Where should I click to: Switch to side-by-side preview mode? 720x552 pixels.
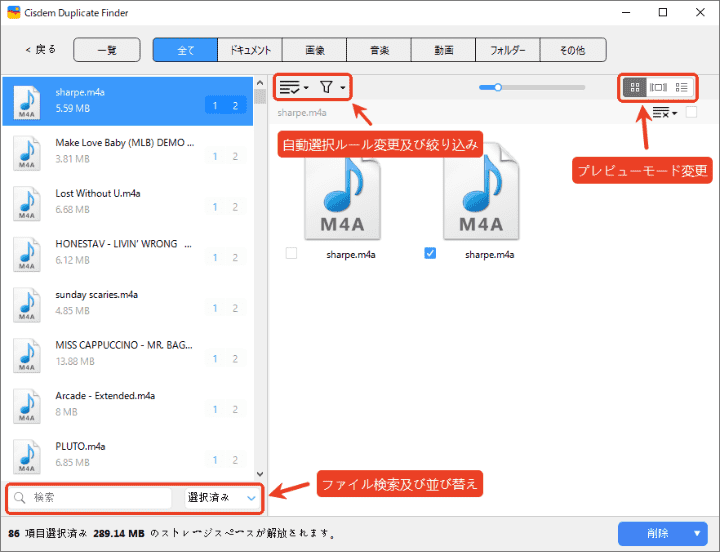point(658,87)
